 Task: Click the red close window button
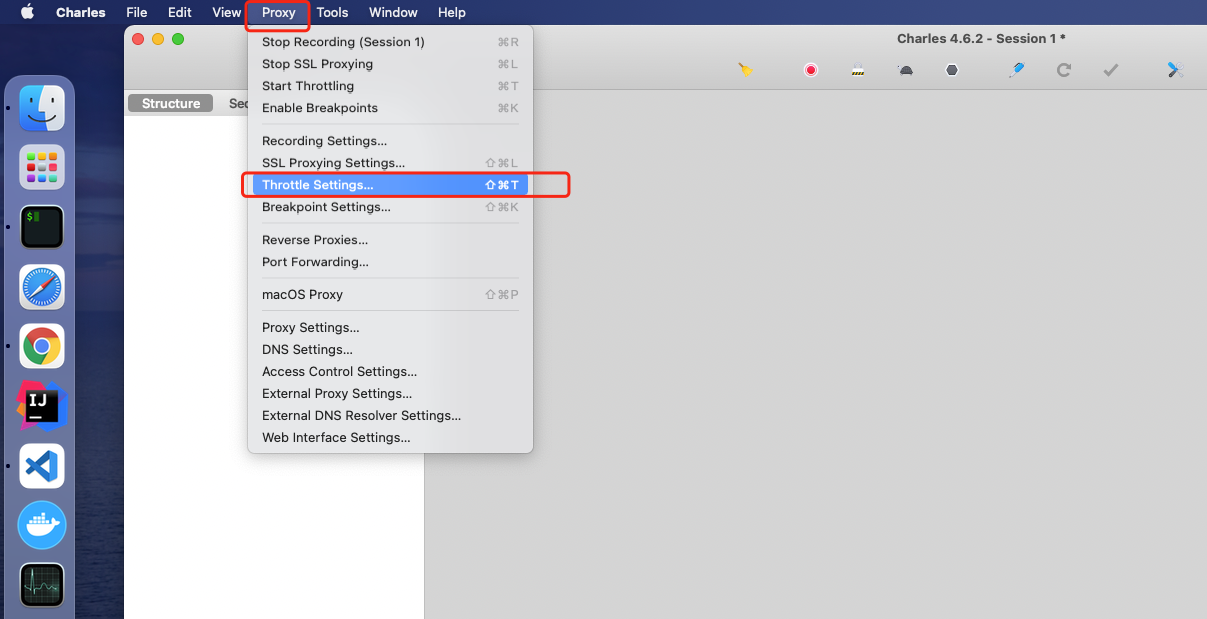[138, 39]
